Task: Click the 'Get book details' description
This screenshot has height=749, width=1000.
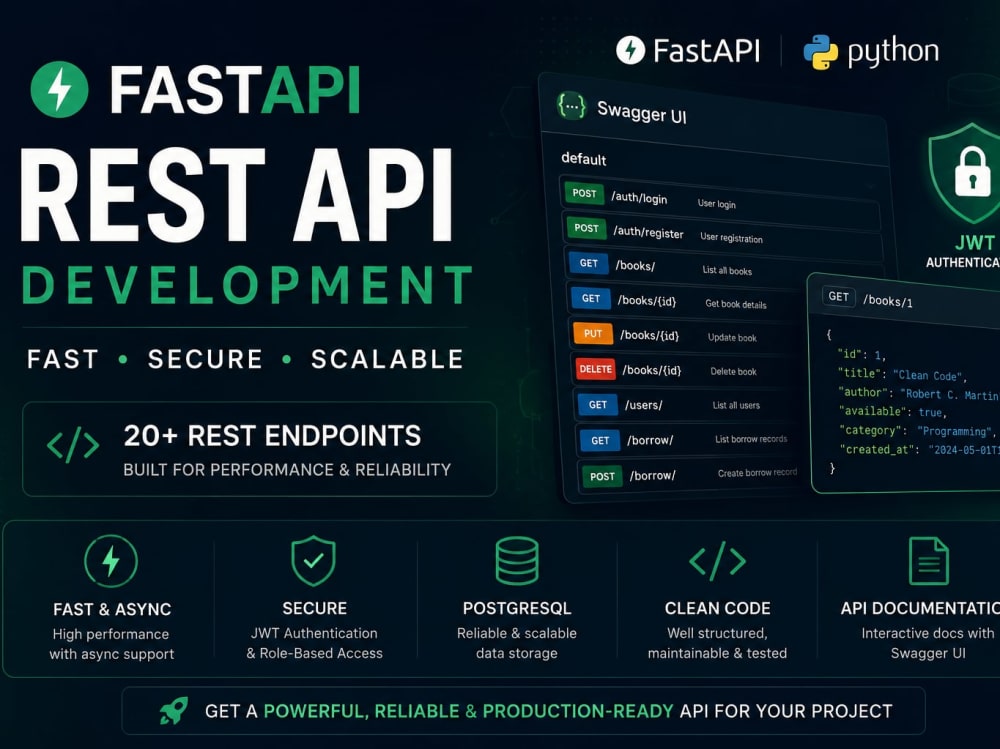Action: click(x=735, y=304)
